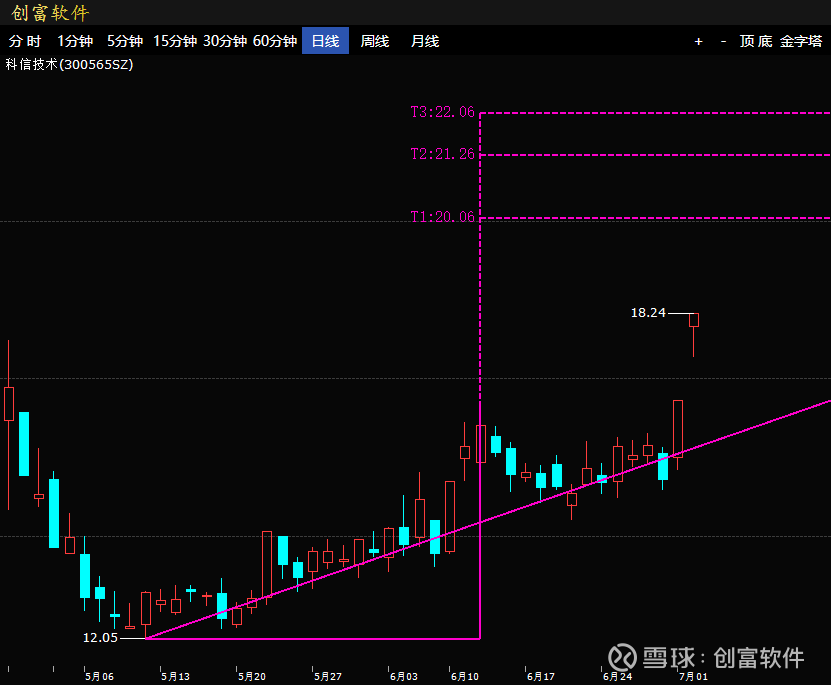This screenshot has height=685, width=831.
Task: Switch to the 周线 weekly chart
Action: (x=375, y=41)
